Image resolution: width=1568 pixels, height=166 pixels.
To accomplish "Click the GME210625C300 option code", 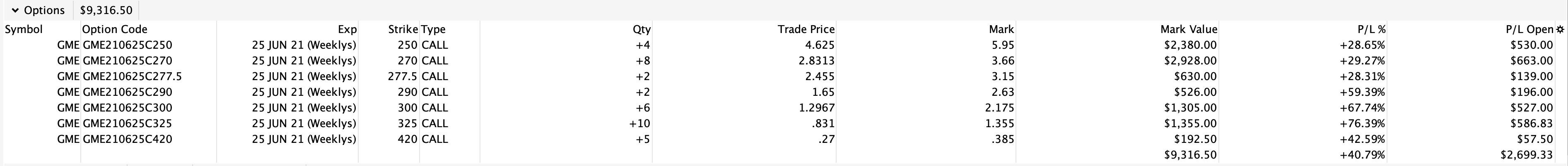I will tap(127, 108).
